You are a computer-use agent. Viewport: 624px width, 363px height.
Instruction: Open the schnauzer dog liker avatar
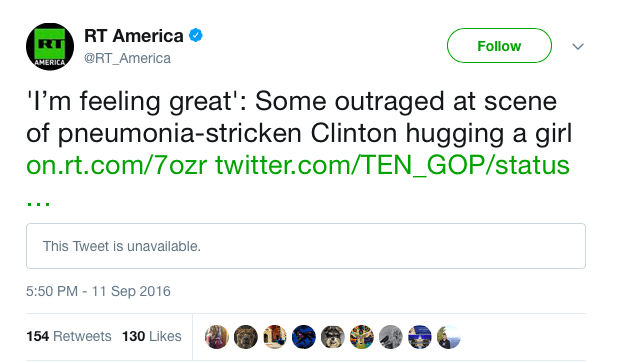pos(333,337)
